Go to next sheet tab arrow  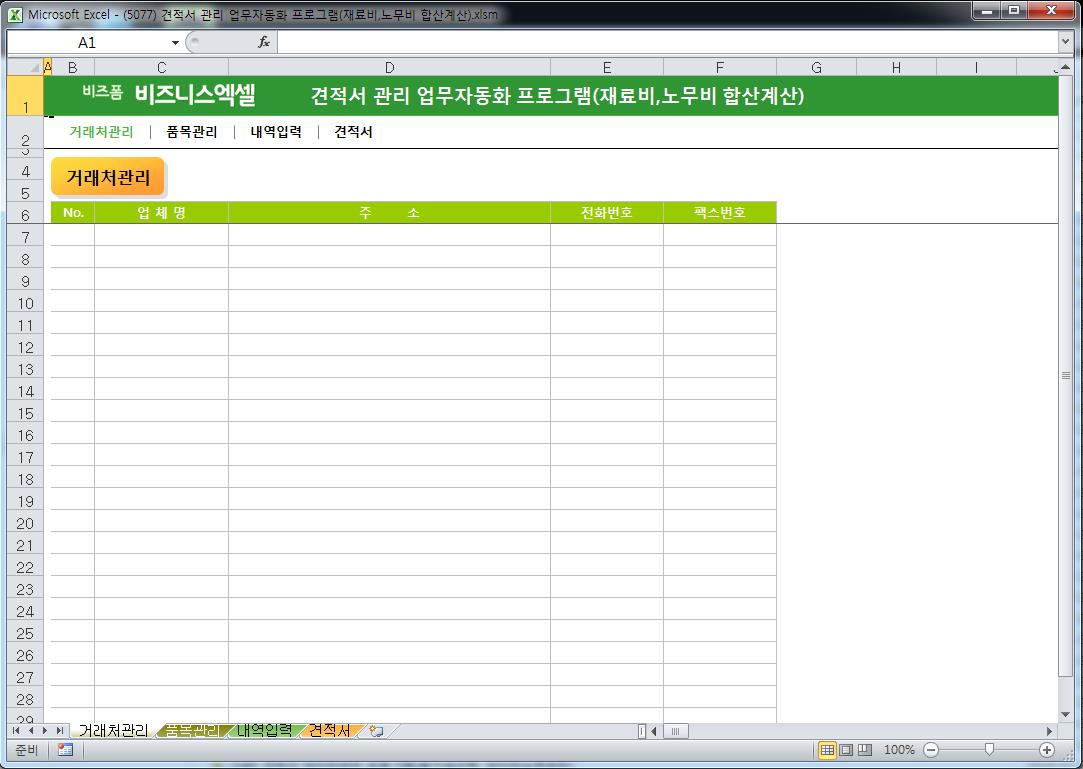coord(45,730)
